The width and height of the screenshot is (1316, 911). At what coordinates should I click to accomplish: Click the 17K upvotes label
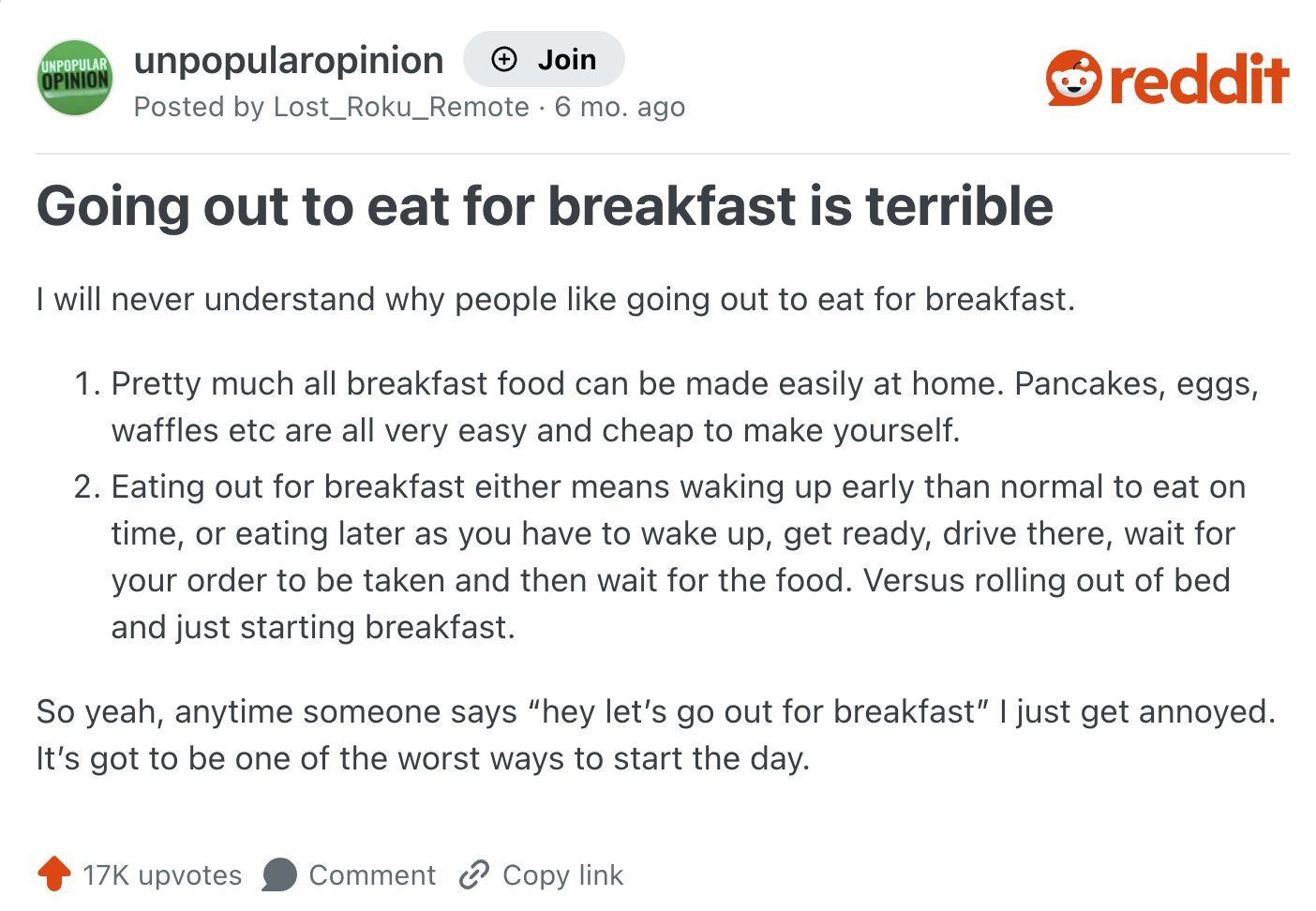tap(161, 874)
